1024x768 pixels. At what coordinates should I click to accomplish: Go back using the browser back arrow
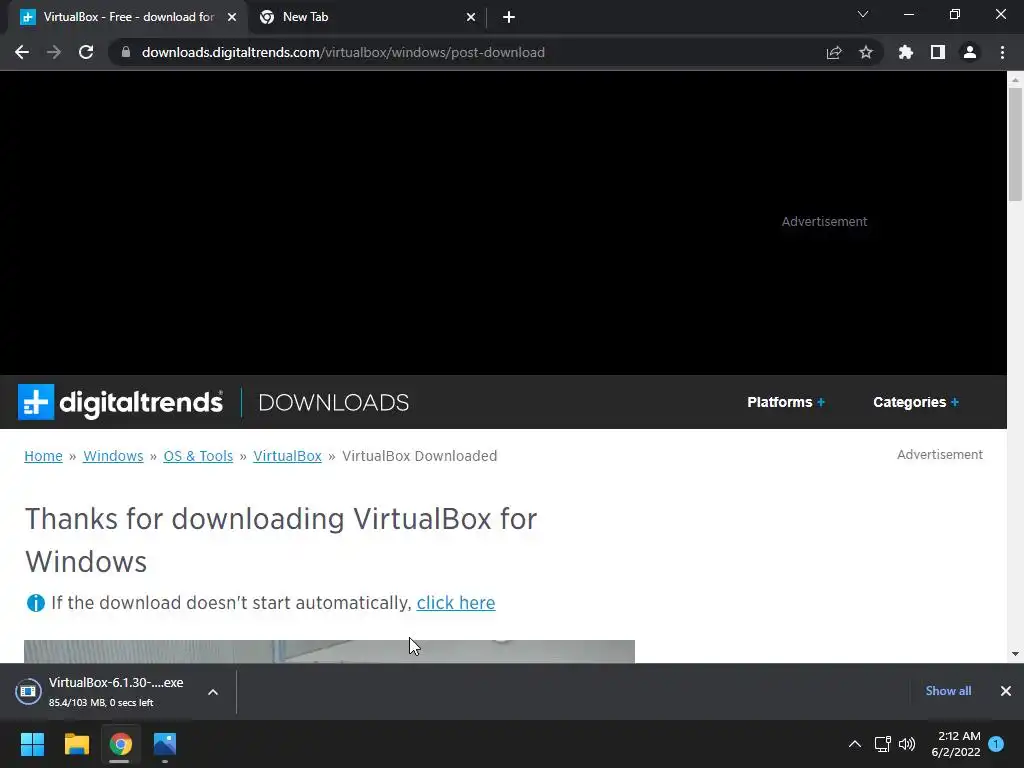pyautogui.click(x=22, y=52)
